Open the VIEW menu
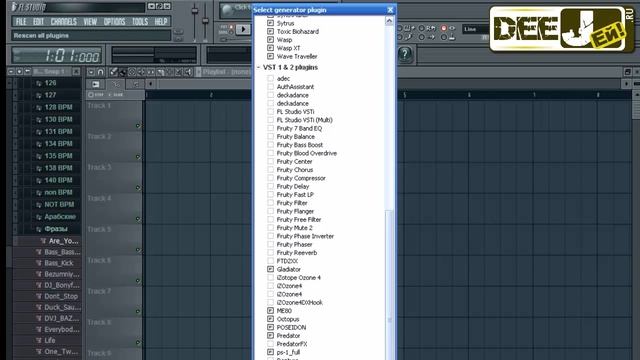Image resolution: width=640 pixels, height=360 pixels. pos(90,22)
